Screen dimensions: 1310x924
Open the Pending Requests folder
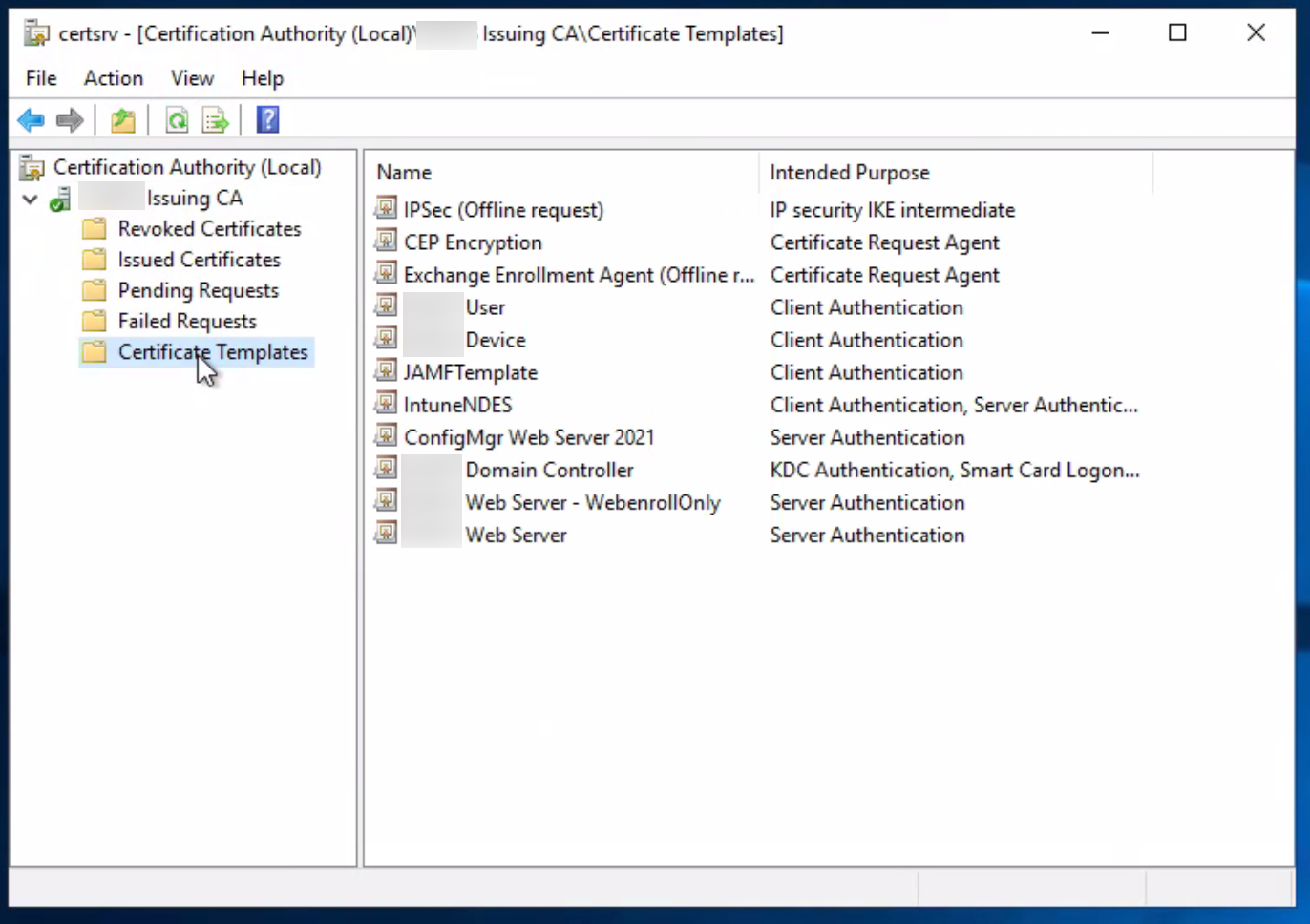pyautogui.click(x=198, y=290)
